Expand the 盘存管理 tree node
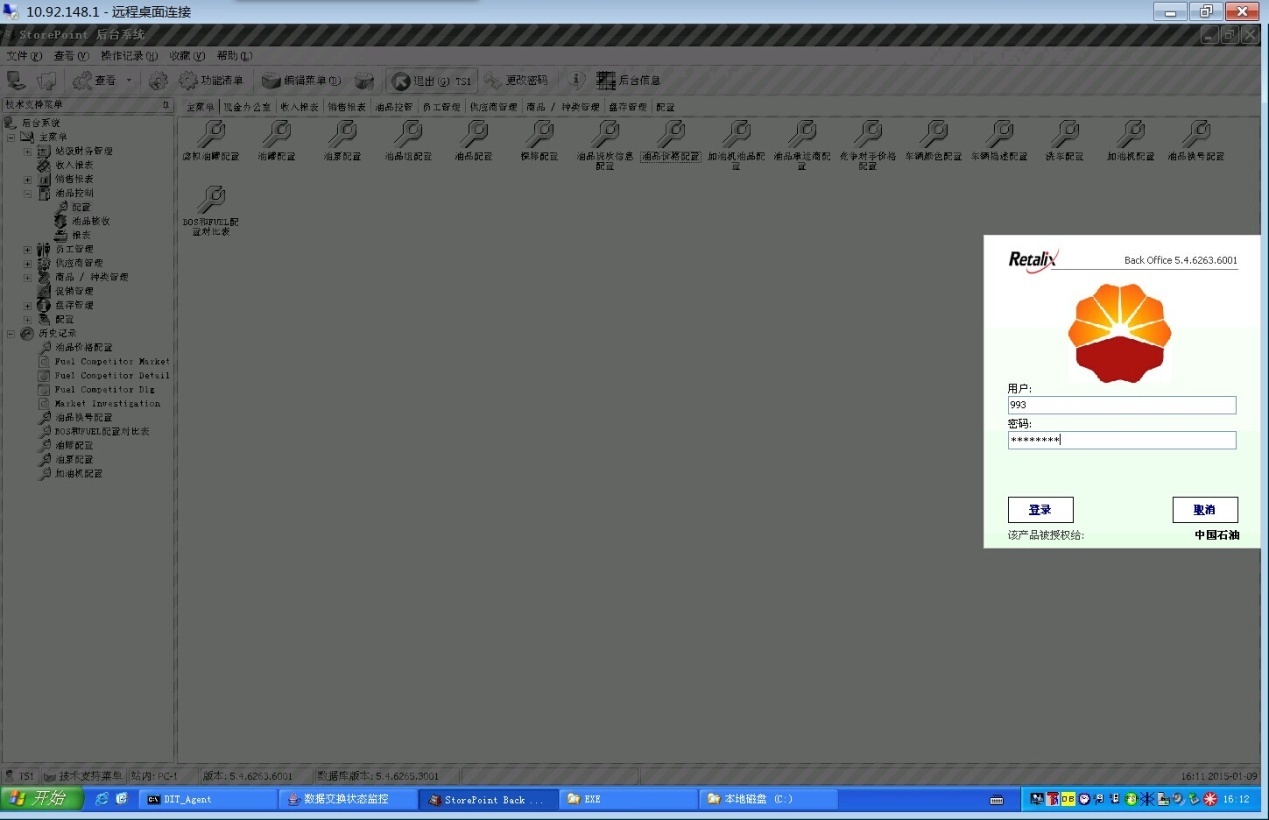 [x=28, y=305]
